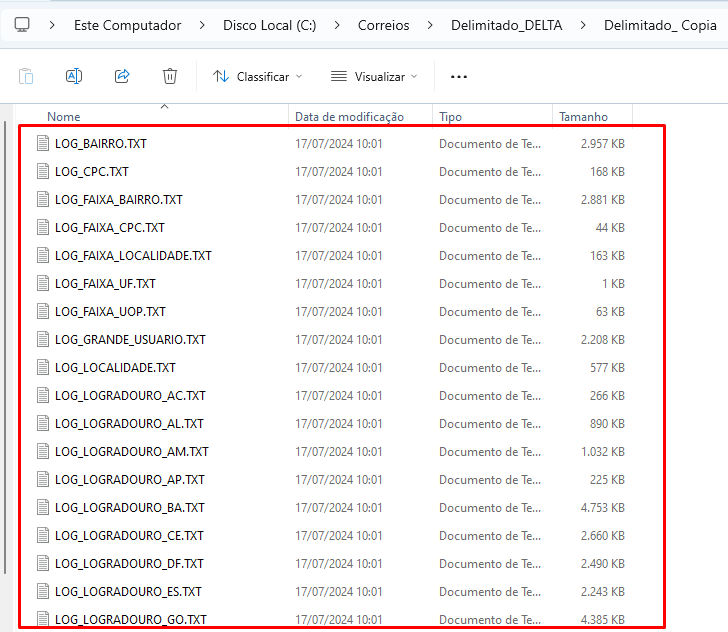Select the file name LOG_LOGRADOURO_AL.TXT
Image resolution: width=728 pixels, height=632 pixels.
click(x=129, y=424)
